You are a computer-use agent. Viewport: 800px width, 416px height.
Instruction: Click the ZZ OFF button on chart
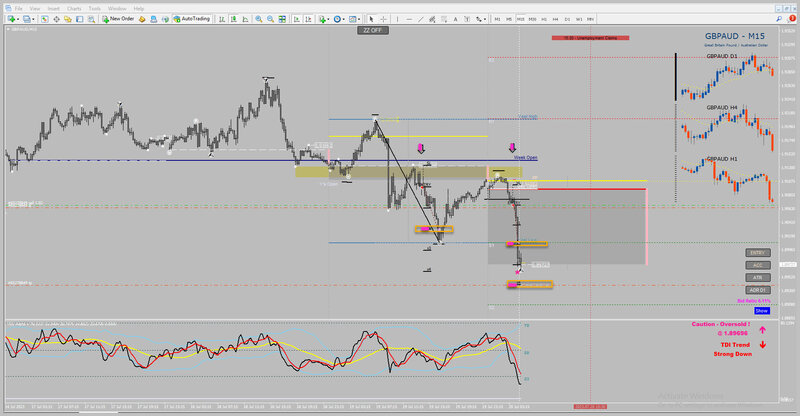click(x=373, y=31)
